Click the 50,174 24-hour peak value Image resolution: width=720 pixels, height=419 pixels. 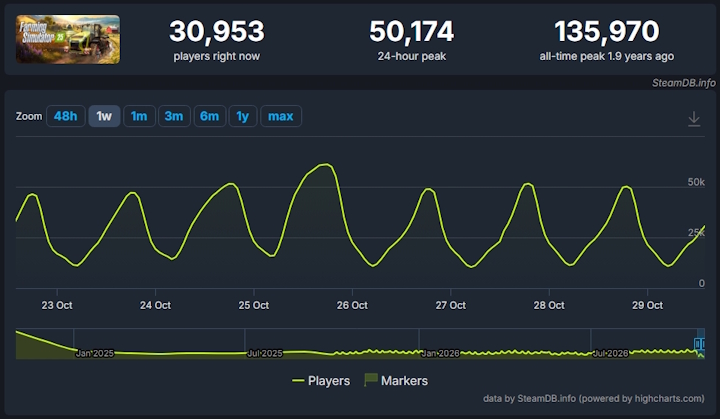(x=412, y=31)
